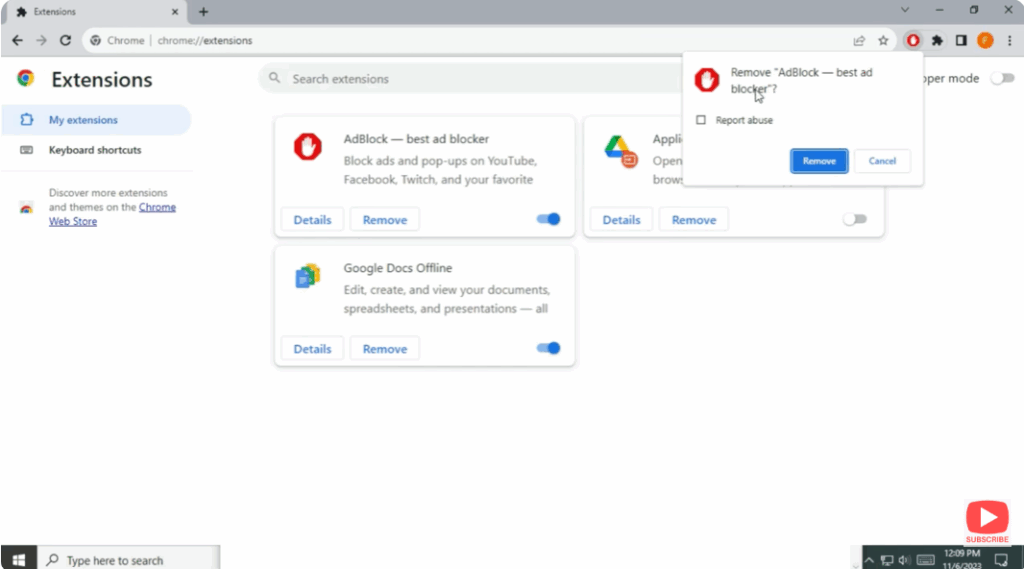Select My extensions in sidebar
Image resolution: width=1024 pixels, height=569 pixels.
click(x=83, y=120)
